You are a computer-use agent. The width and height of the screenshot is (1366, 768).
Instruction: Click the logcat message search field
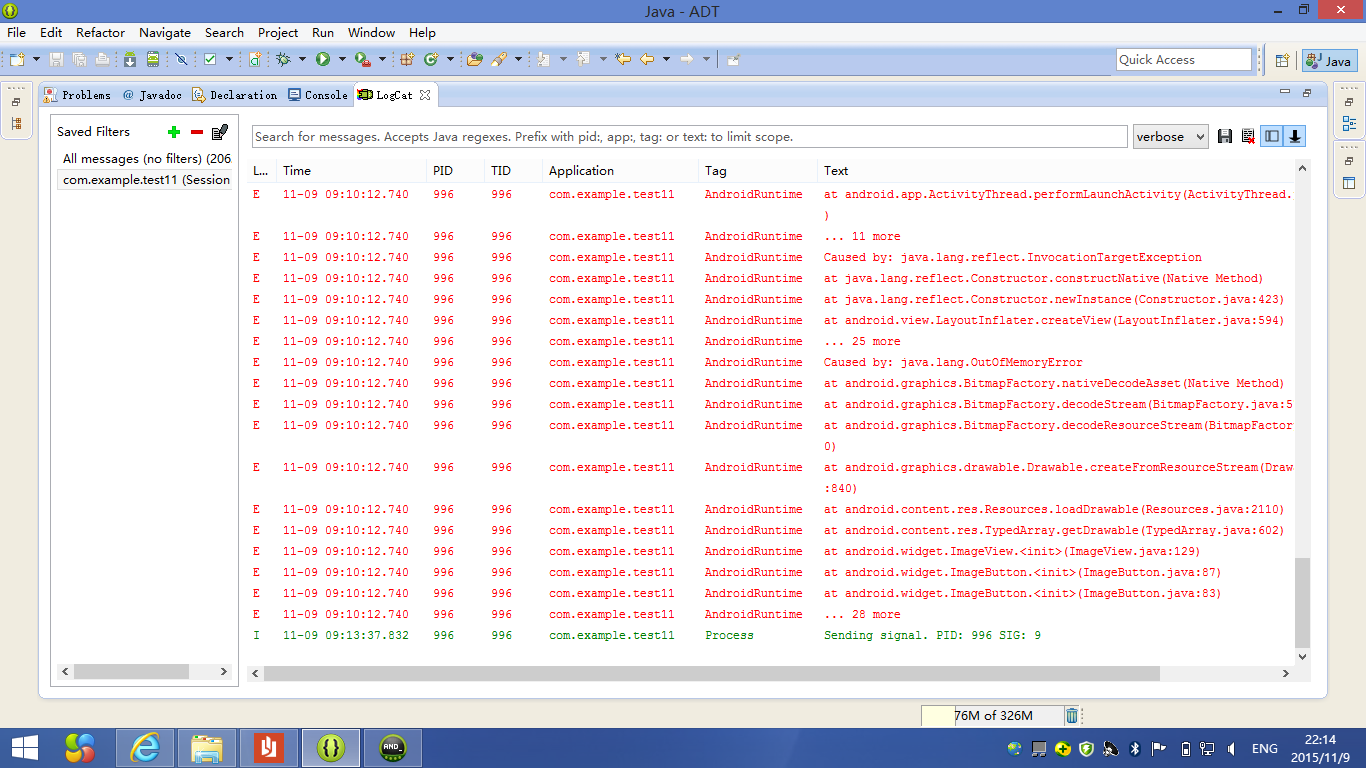tap(689, 137)
